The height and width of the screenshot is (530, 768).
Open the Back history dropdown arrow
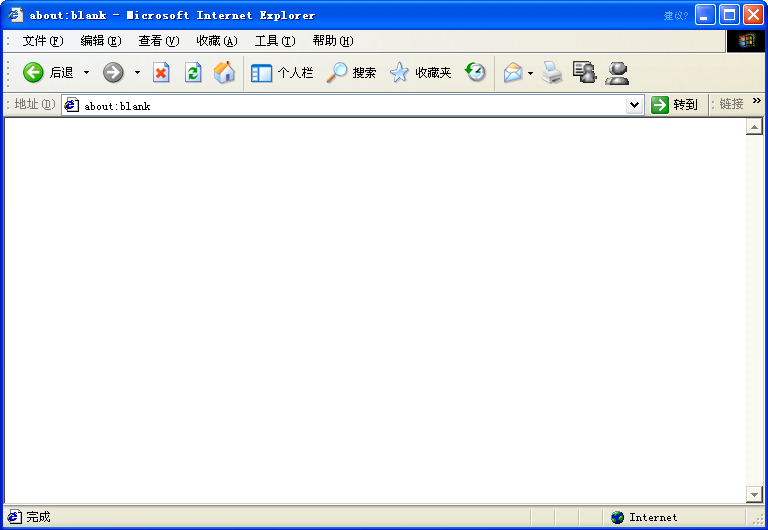click(x=86, y=72)
